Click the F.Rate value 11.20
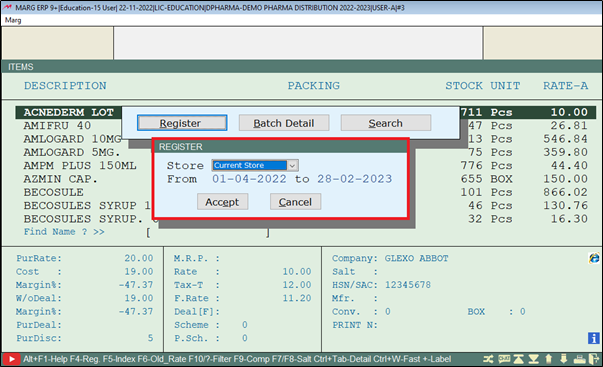The width and height of the screenshot is (603, 367). tap(297, 298)
